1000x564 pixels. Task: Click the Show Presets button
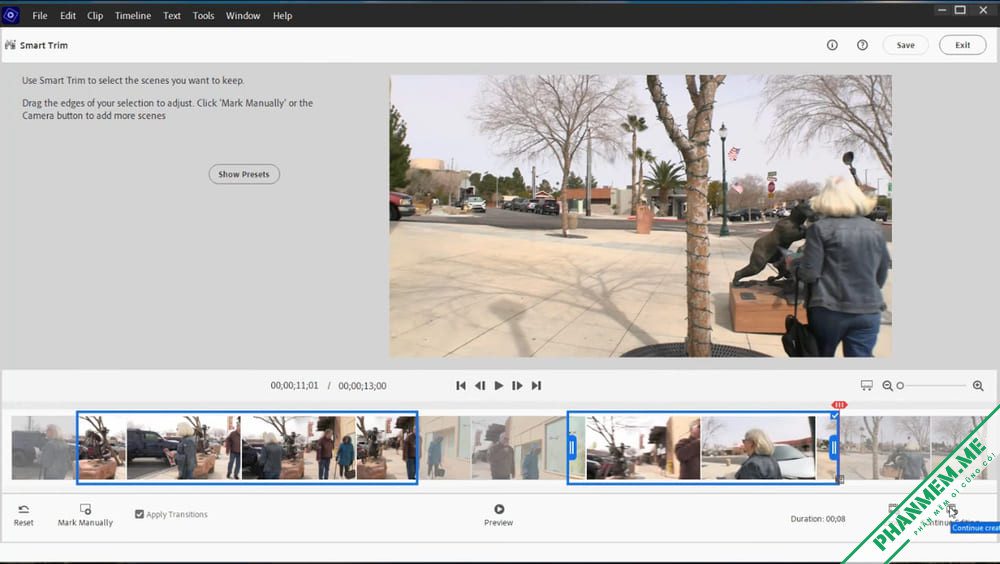coord(244,174)
